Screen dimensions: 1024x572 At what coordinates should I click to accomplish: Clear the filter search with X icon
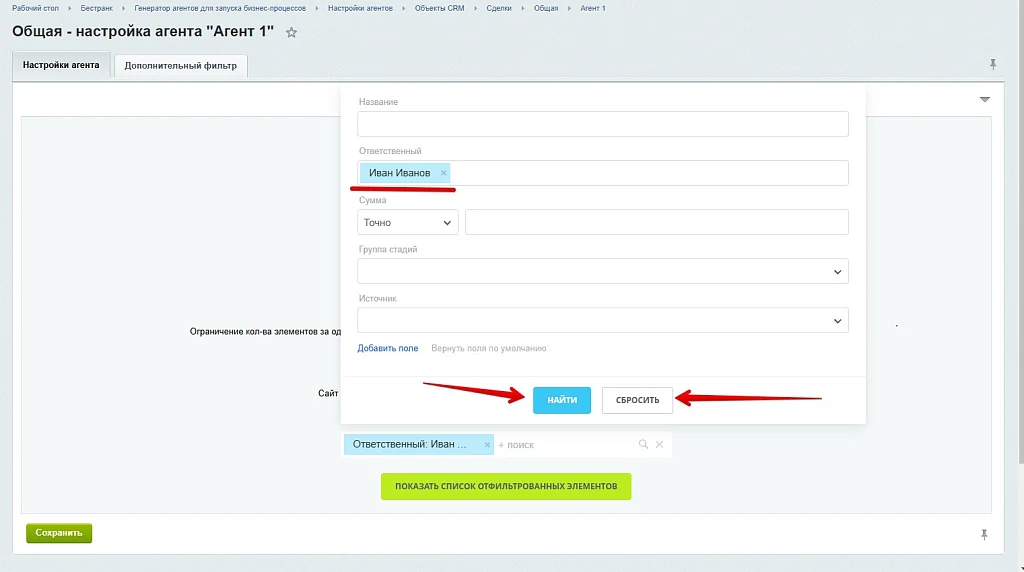coord(660,444)
